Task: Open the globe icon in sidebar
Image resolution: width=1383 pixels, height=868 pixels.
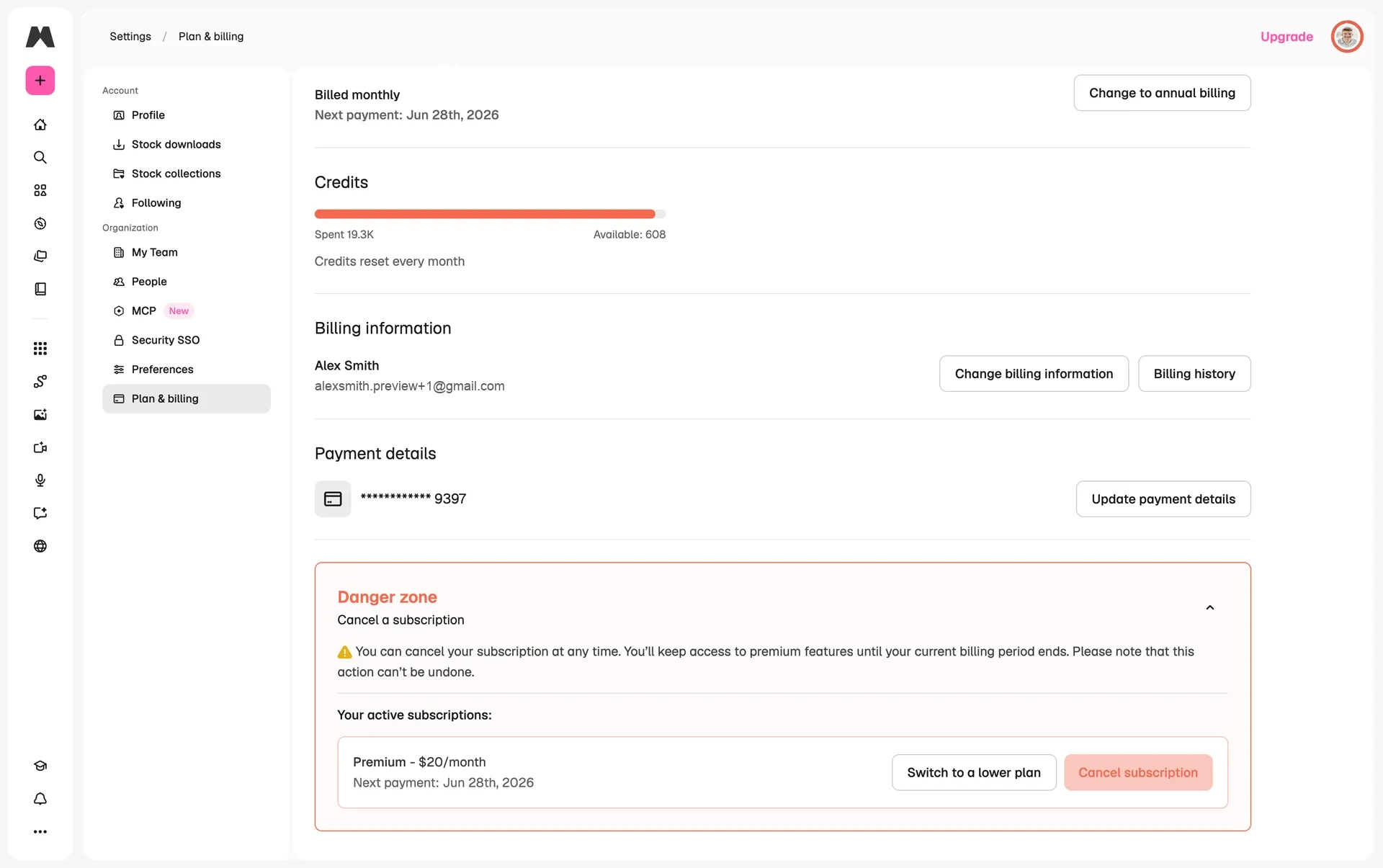Action: coord(40,546)
